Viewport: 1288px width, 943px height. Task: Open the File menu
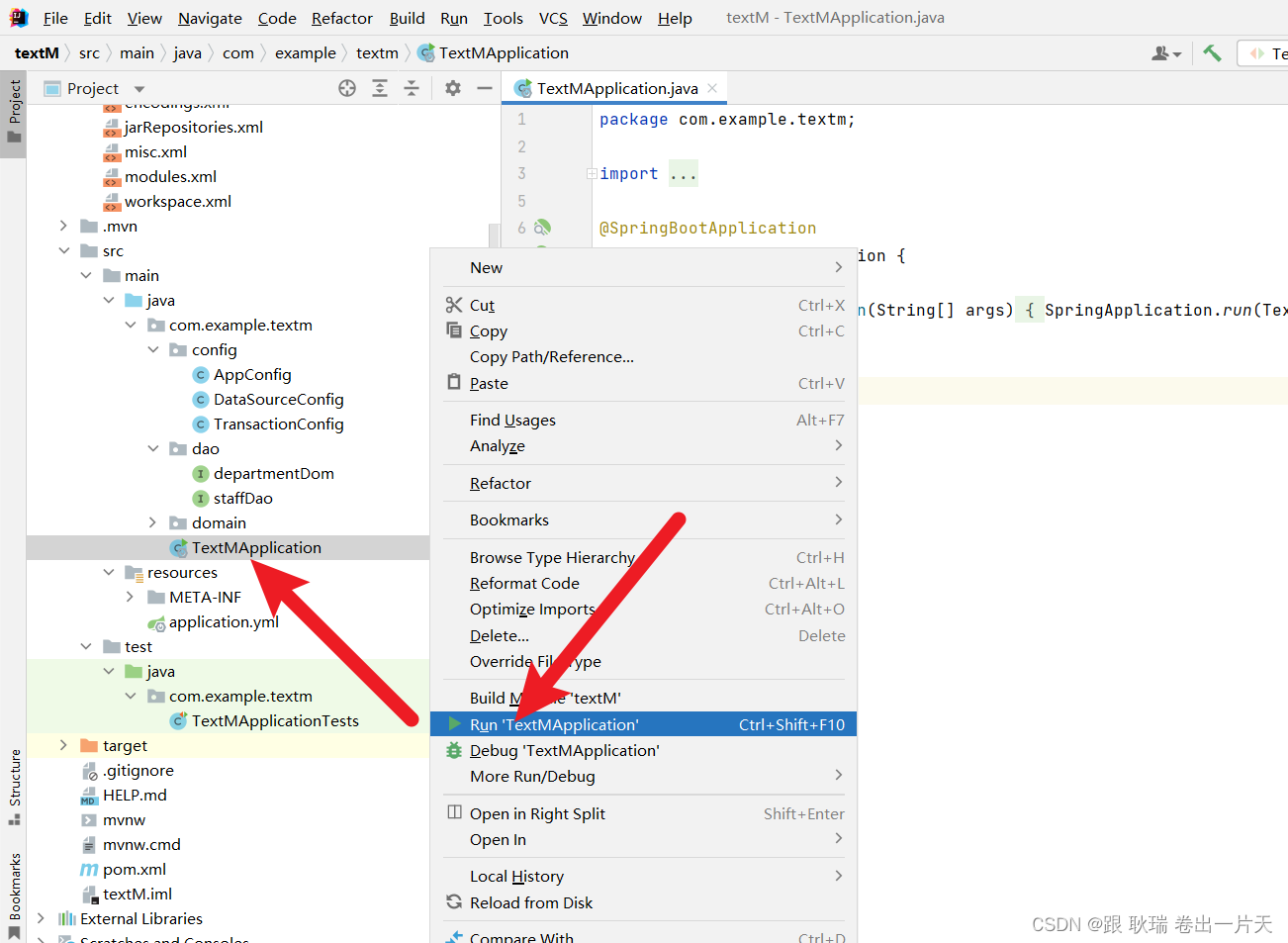pyautogui.click(x=55, y=18)
